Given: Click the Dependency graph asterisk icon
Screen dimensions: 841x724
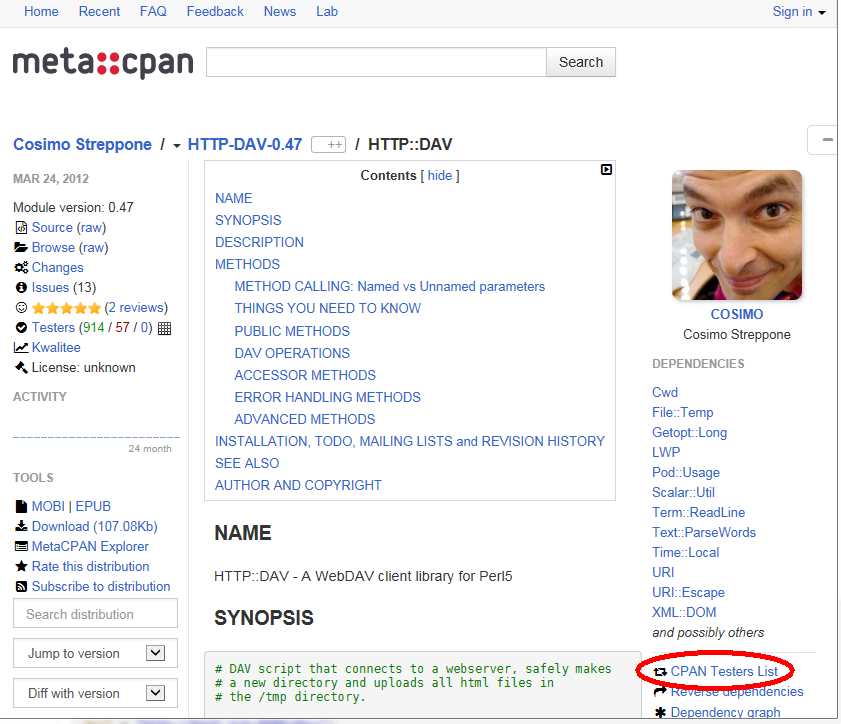Looking at the screenshot, I should [x=660, y=712].
